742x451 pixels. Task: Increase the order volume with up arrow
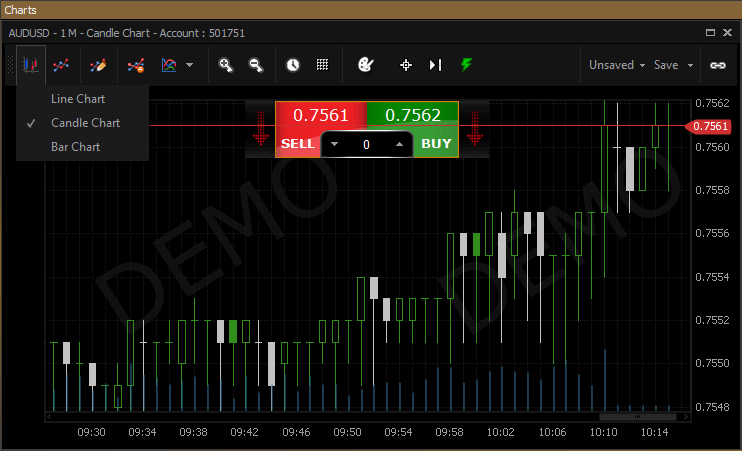[399, 144]
